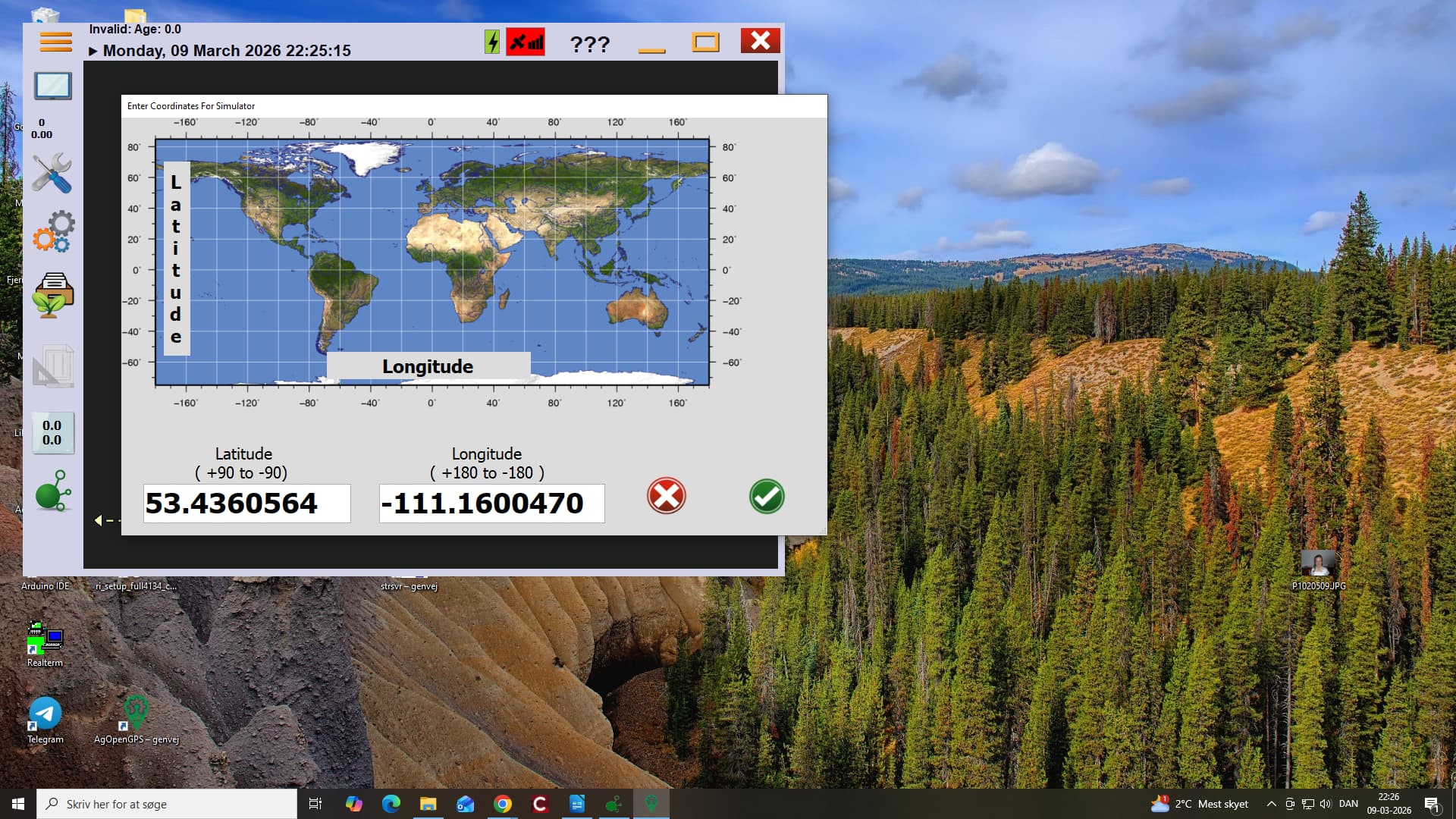Image resolution: width=1456 pixels, height=819 pixels.
Task: Click the field drawer with plant icon
Action: (x=52, y=295)
